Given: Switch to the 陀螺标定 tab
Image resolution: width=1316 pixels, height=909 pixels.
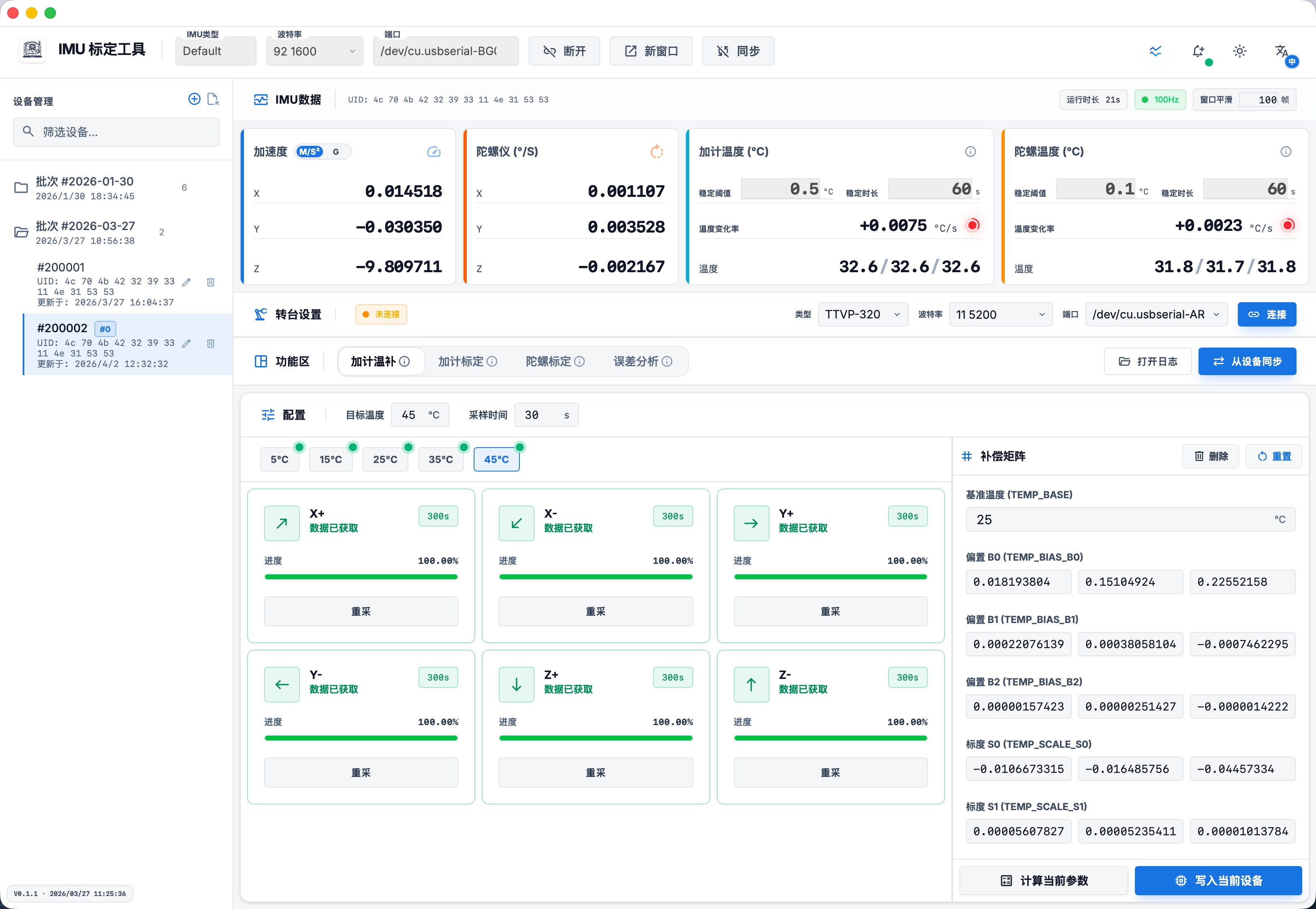Looking at the screenshot, I should pyautogui.click(x=555, y=362).
